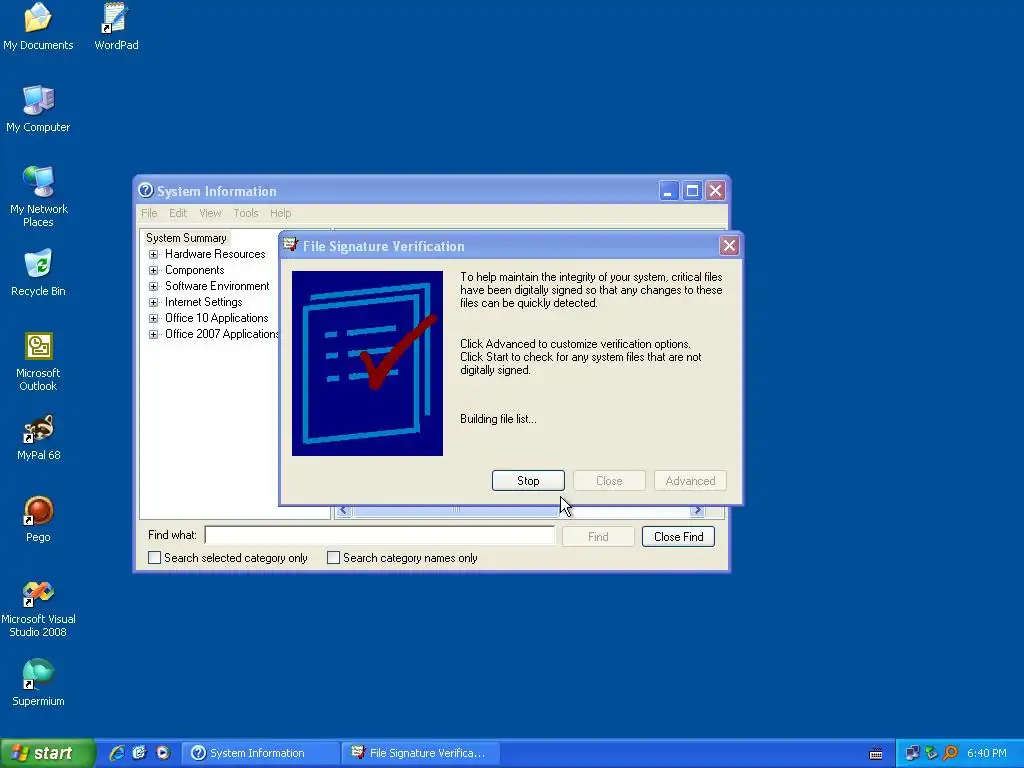Open My Documents desktop icon

(38, 26)
